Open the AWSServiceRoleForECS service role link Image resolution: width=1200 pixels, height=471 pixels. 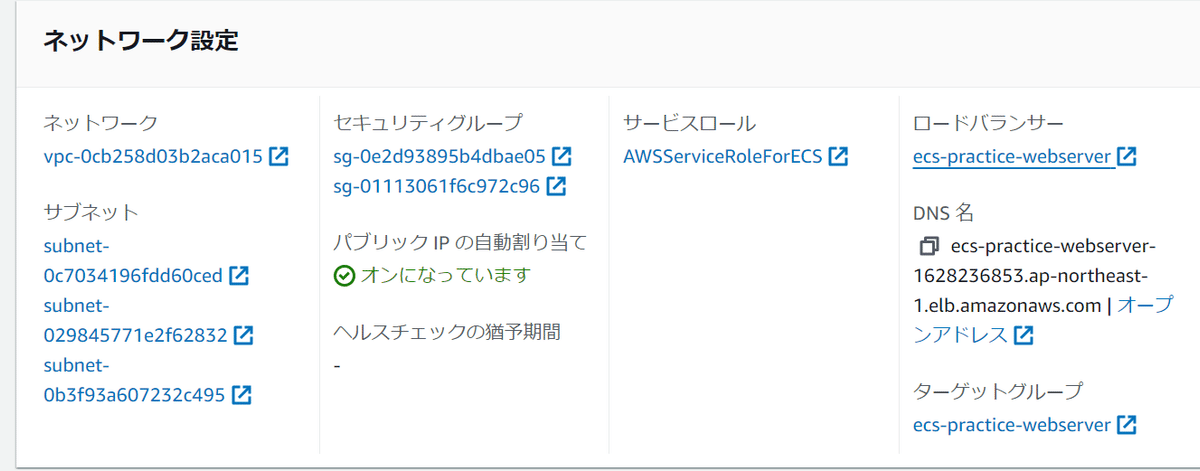click(x=721, y=157)
